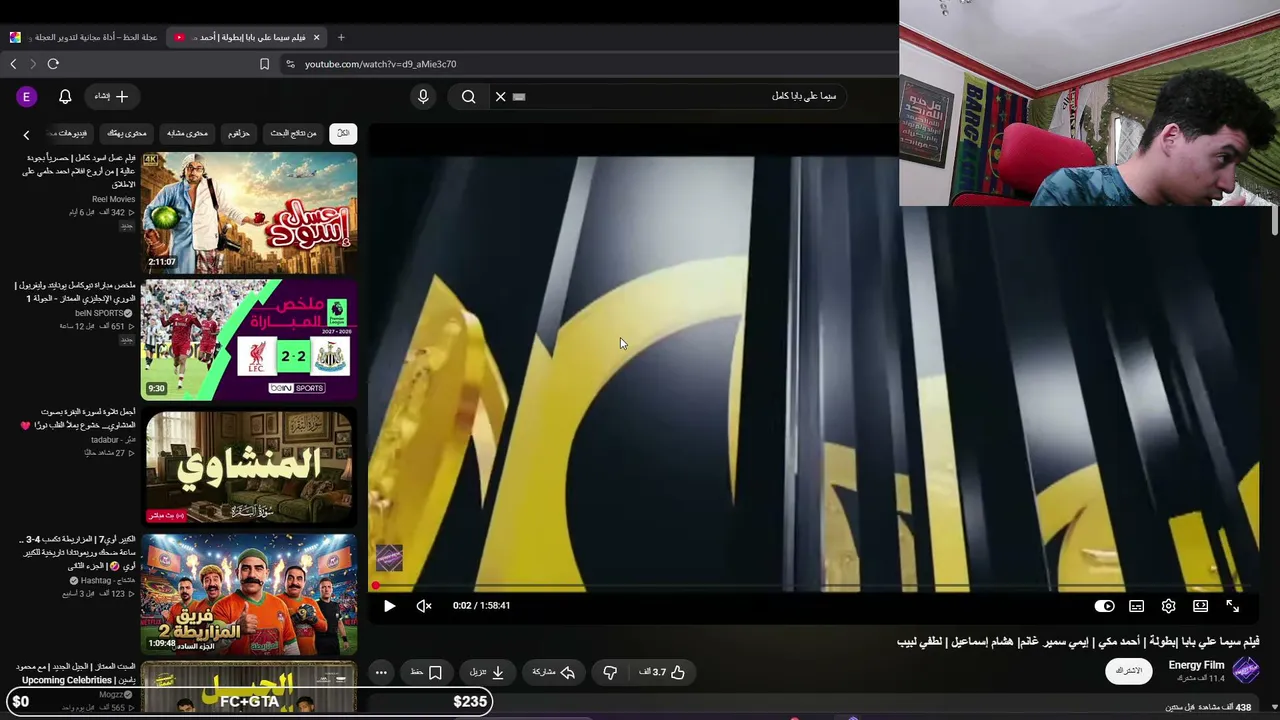This screenshot has width=1280, height=720.
Task: Click the youtube.com address bar URL
Action: (x=381, y=64)
